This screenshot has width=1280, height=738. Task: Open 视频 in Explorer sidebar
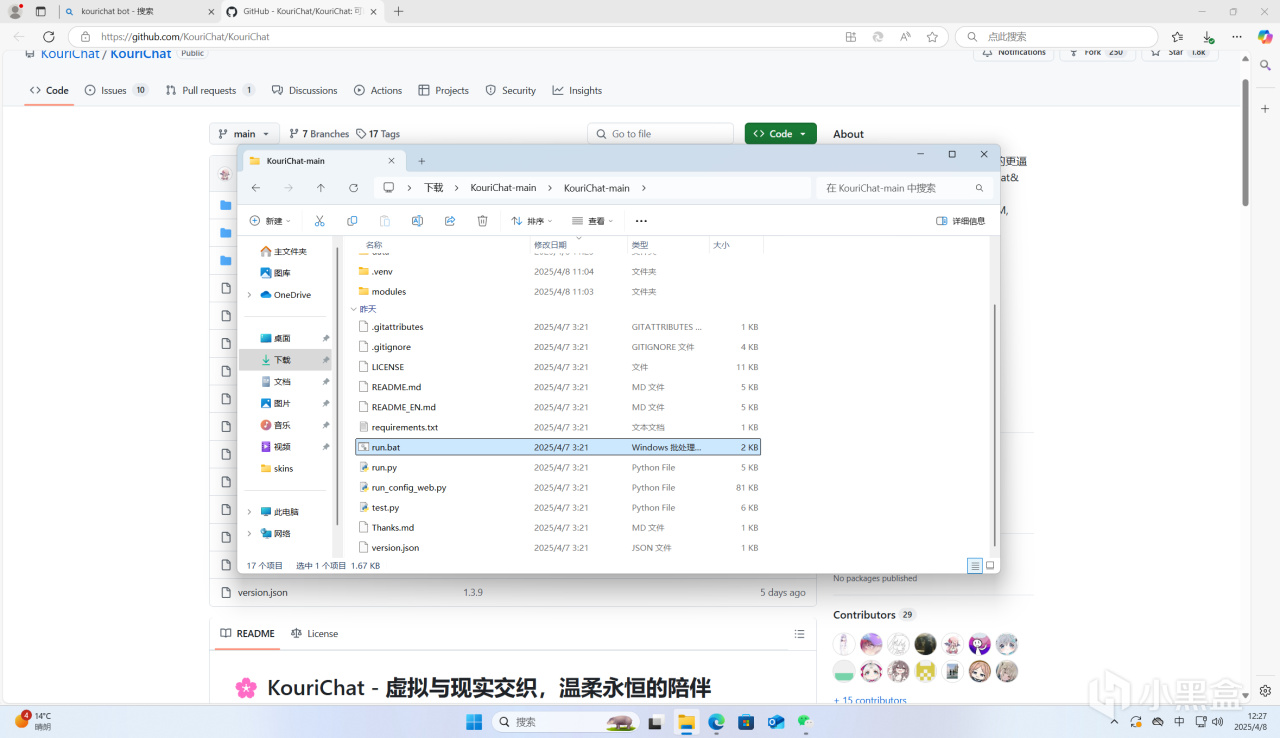(x=275, y=447)
